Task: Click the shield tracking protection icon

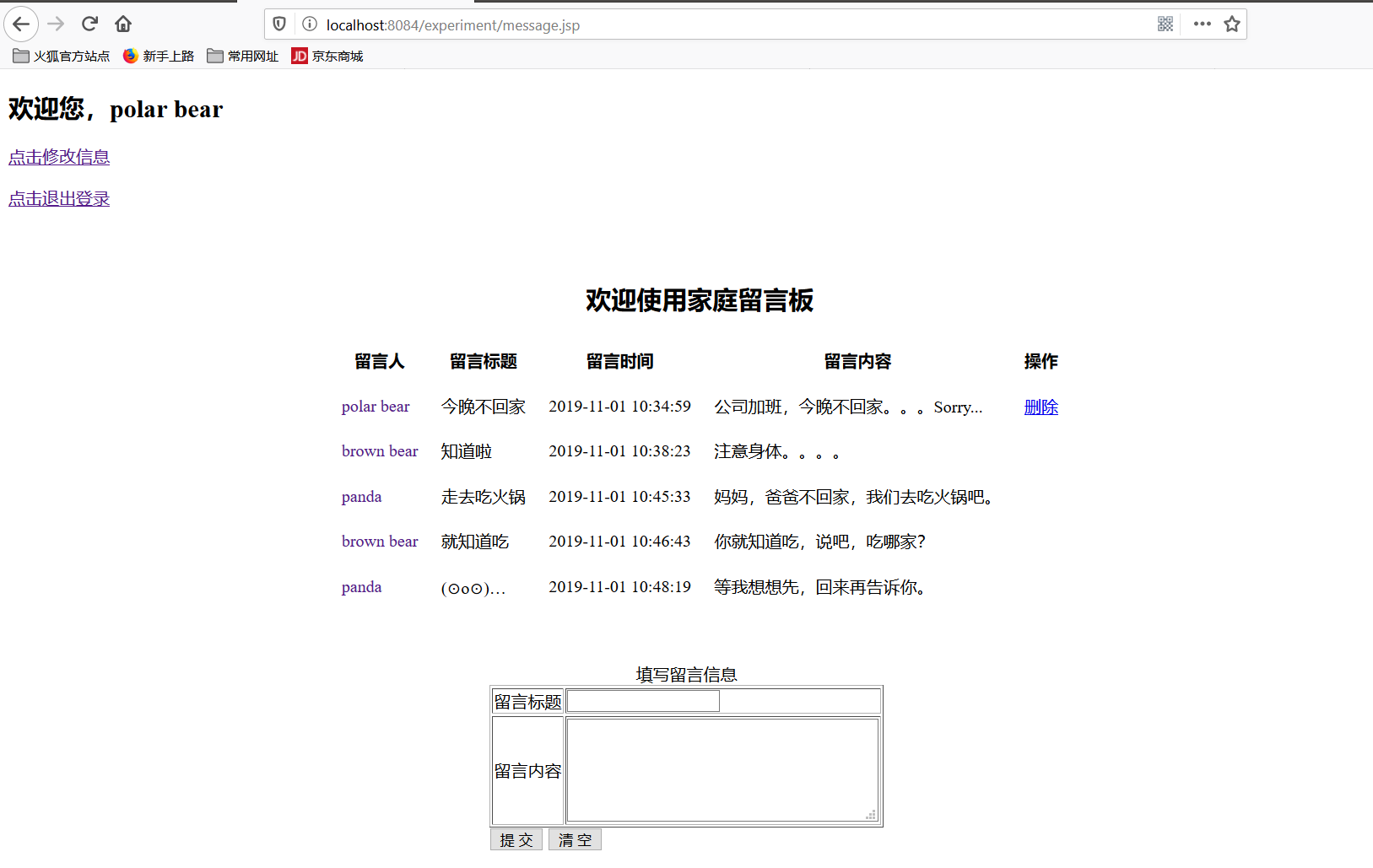Action: pyautogui.click(x=278, y=24)
